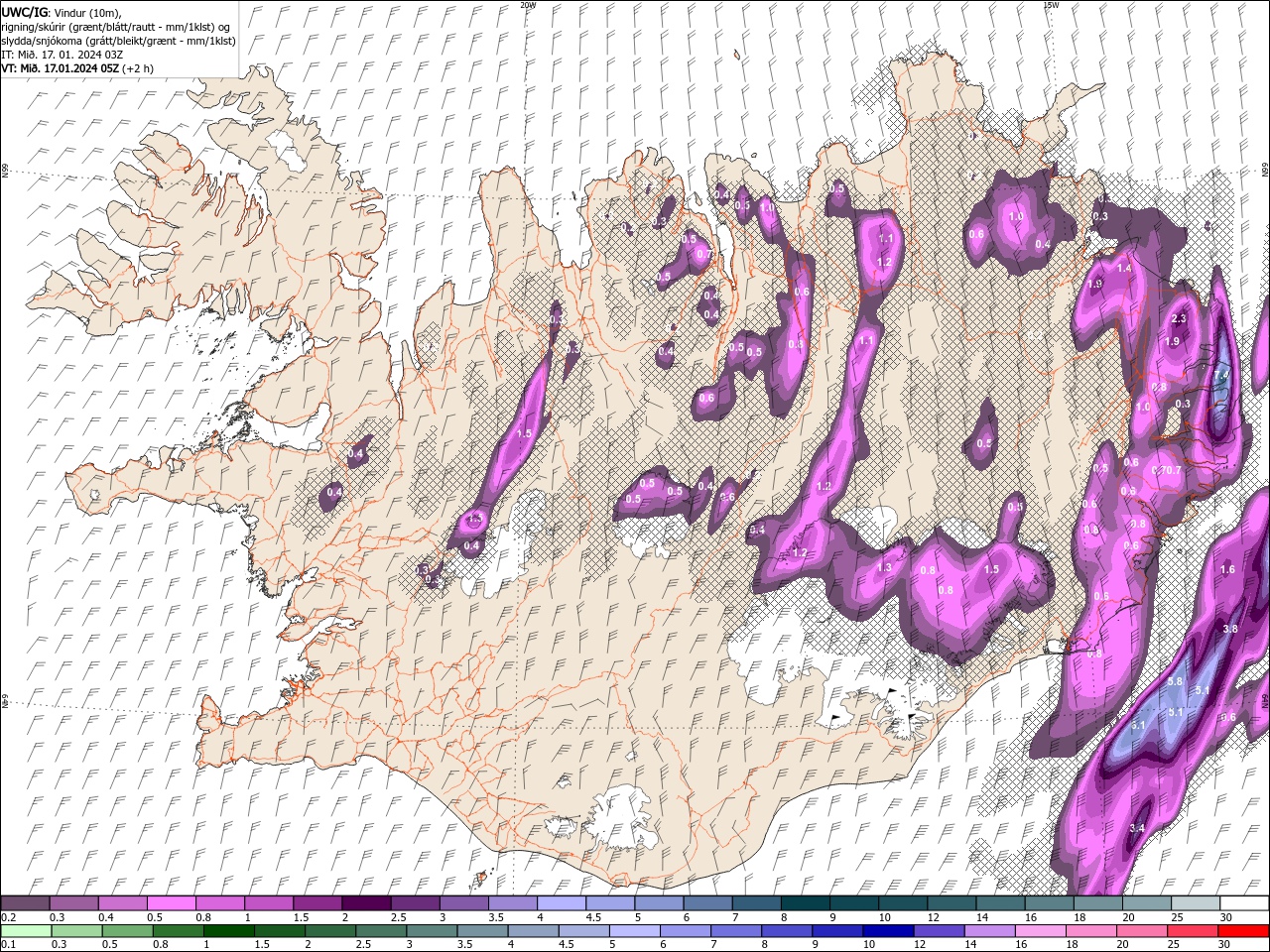Select the 66N latitude label on left edge
The image size is (1270, 952).
point(5,172)
